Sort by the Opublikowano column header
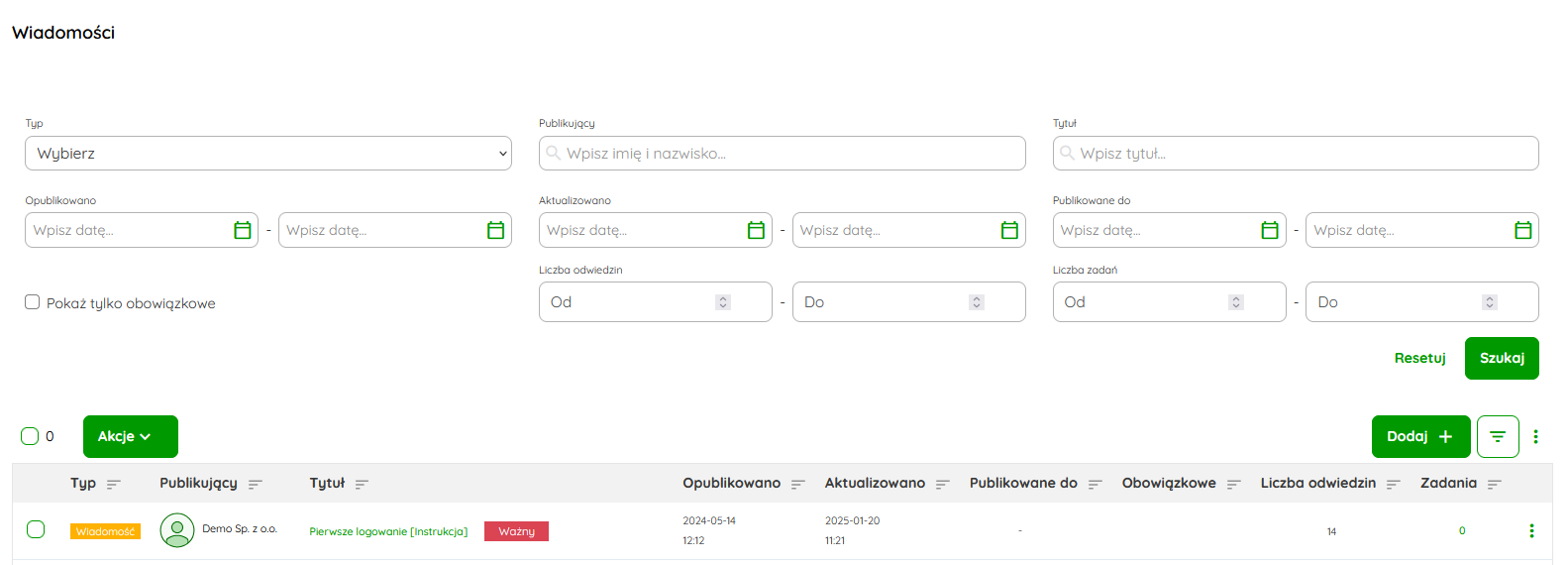This screenshot has width=1568, height=565. 731,483
